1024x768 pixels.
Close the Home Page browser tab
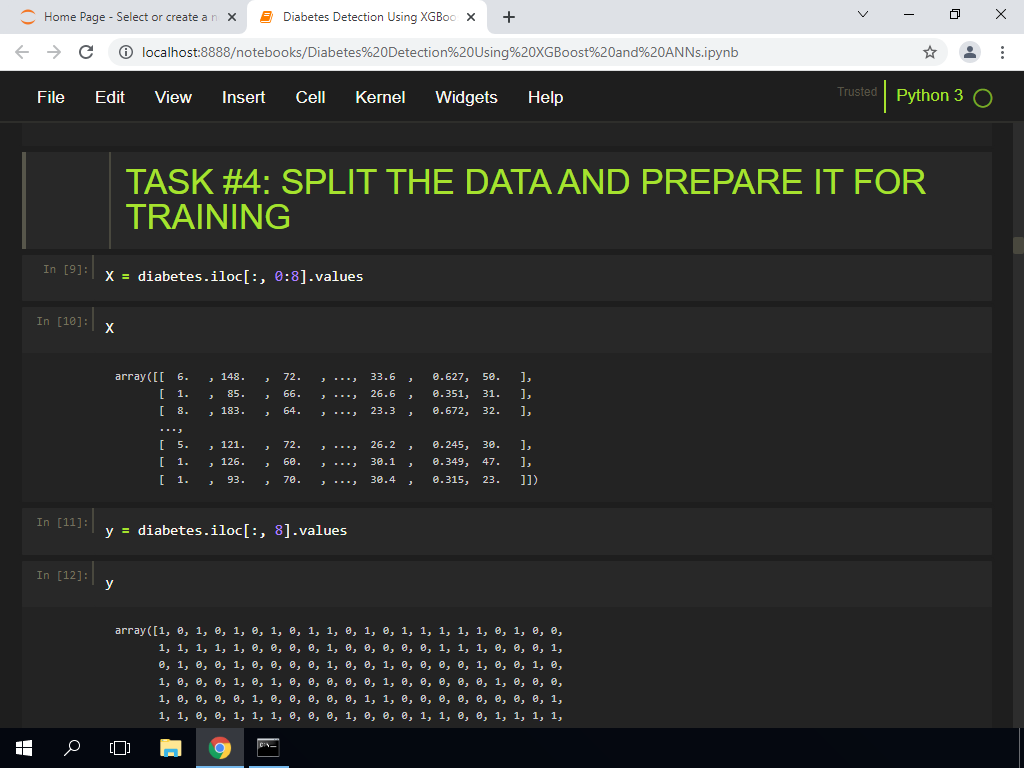click(232, 18)
